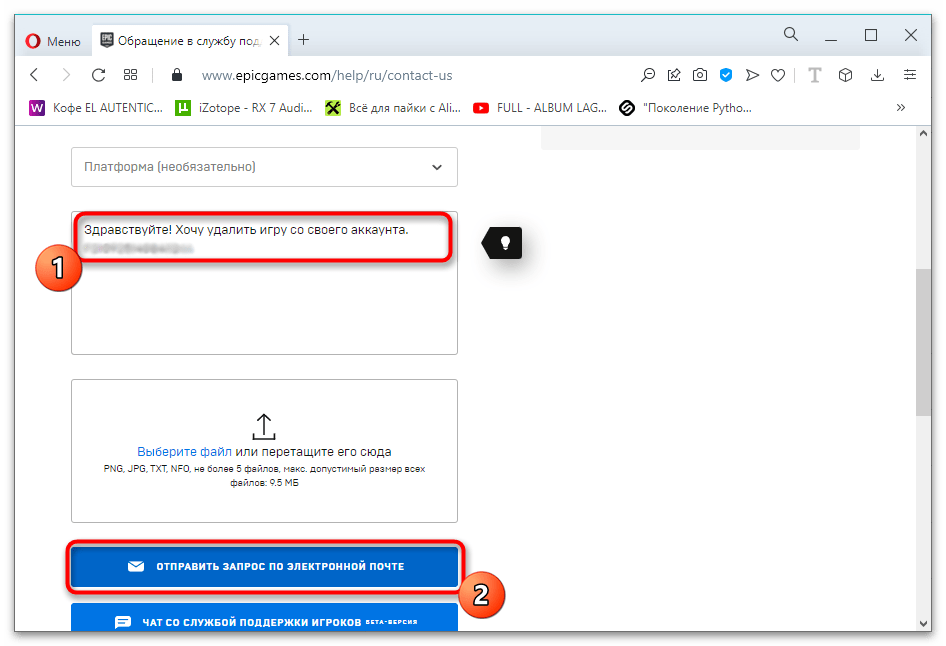
Task: Click the page scrollbar down arrow
Action: pos(923,624)
